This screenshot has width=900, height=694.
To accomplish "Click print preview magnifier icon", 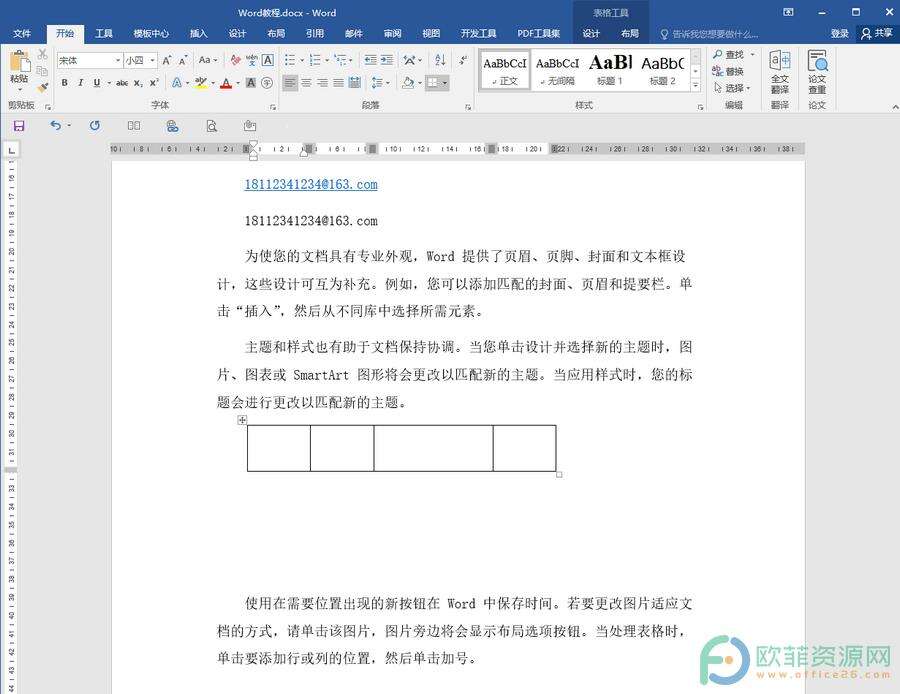I will (212, 126).
